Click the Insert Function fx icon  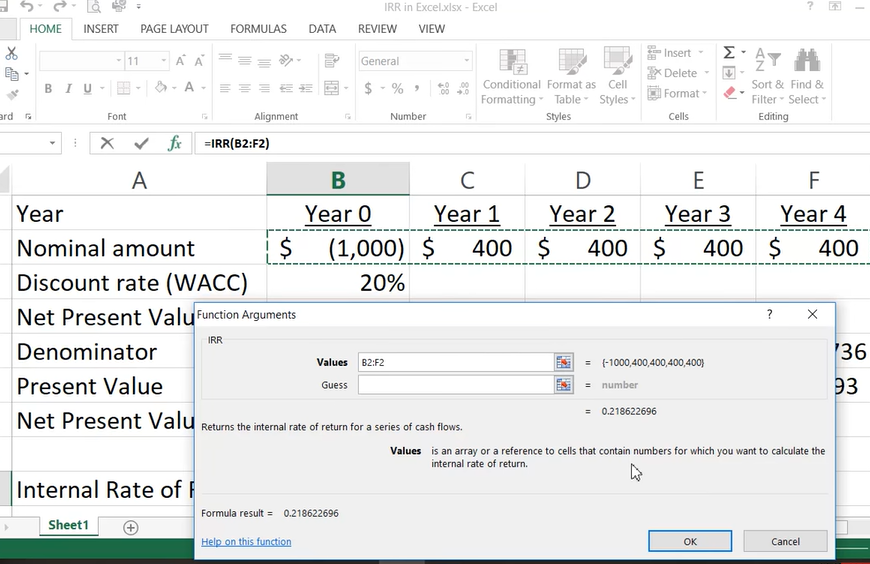pos(174,143)
